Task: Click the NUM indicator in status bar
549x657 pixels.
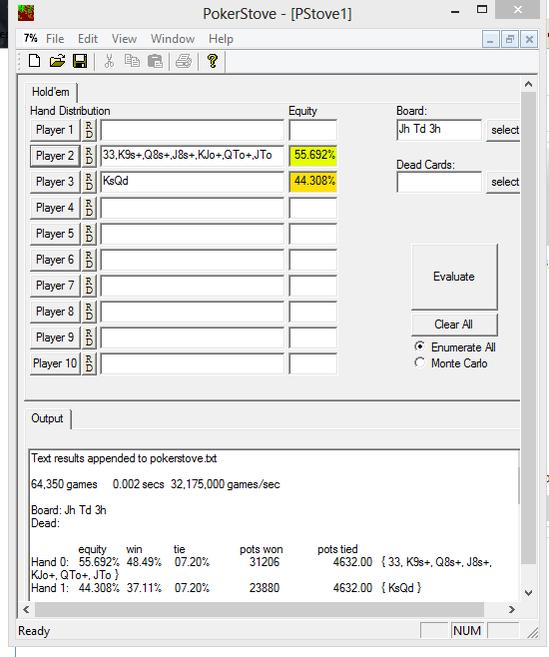Action: tap(467, 631)
